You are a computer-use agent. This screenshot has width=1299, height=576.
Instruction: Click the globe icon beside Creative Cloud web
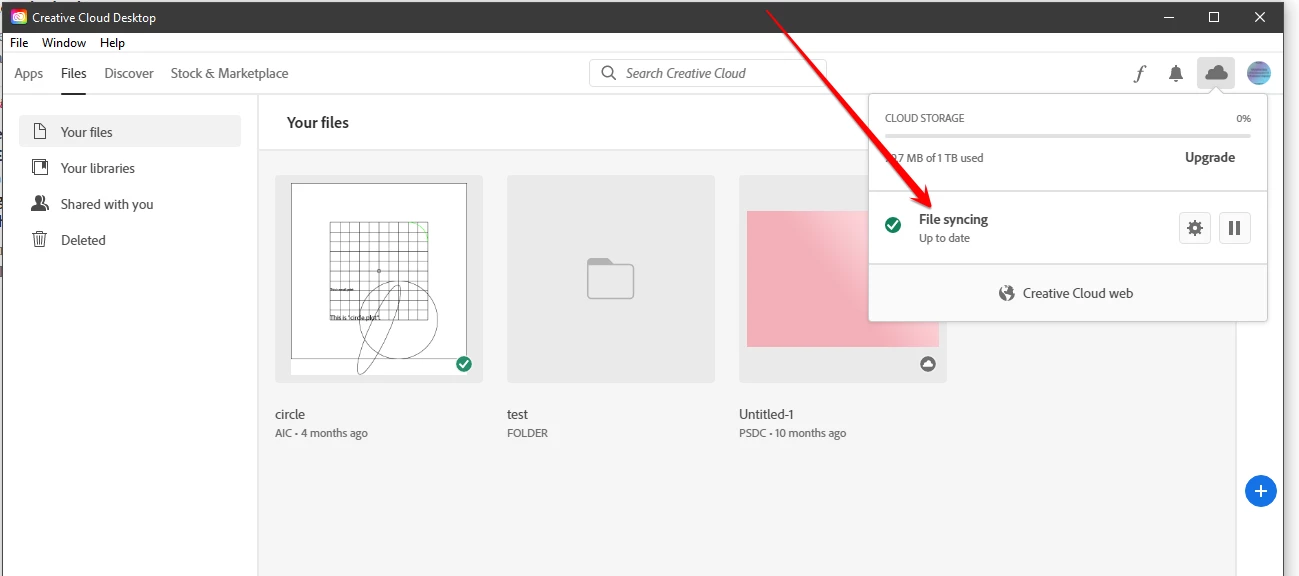point(1007,293)
